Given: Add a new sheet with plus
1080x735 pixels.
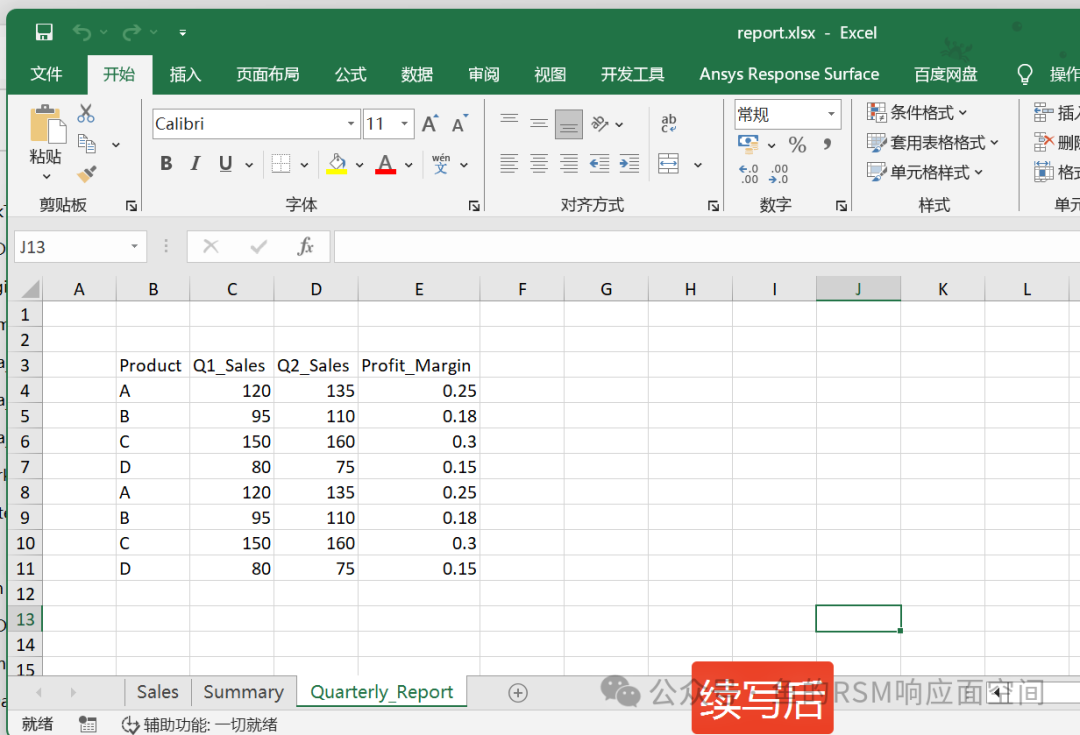Looking at the screenshot, I should pos(518,692).
